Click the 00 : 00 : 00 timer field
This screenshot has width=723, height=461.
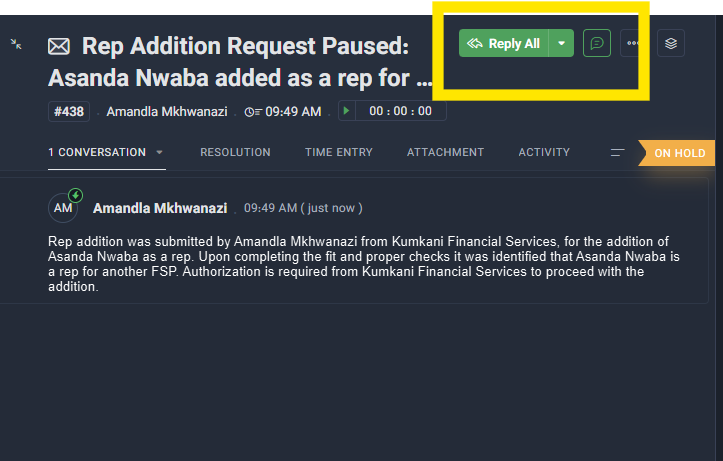[400, 111]
